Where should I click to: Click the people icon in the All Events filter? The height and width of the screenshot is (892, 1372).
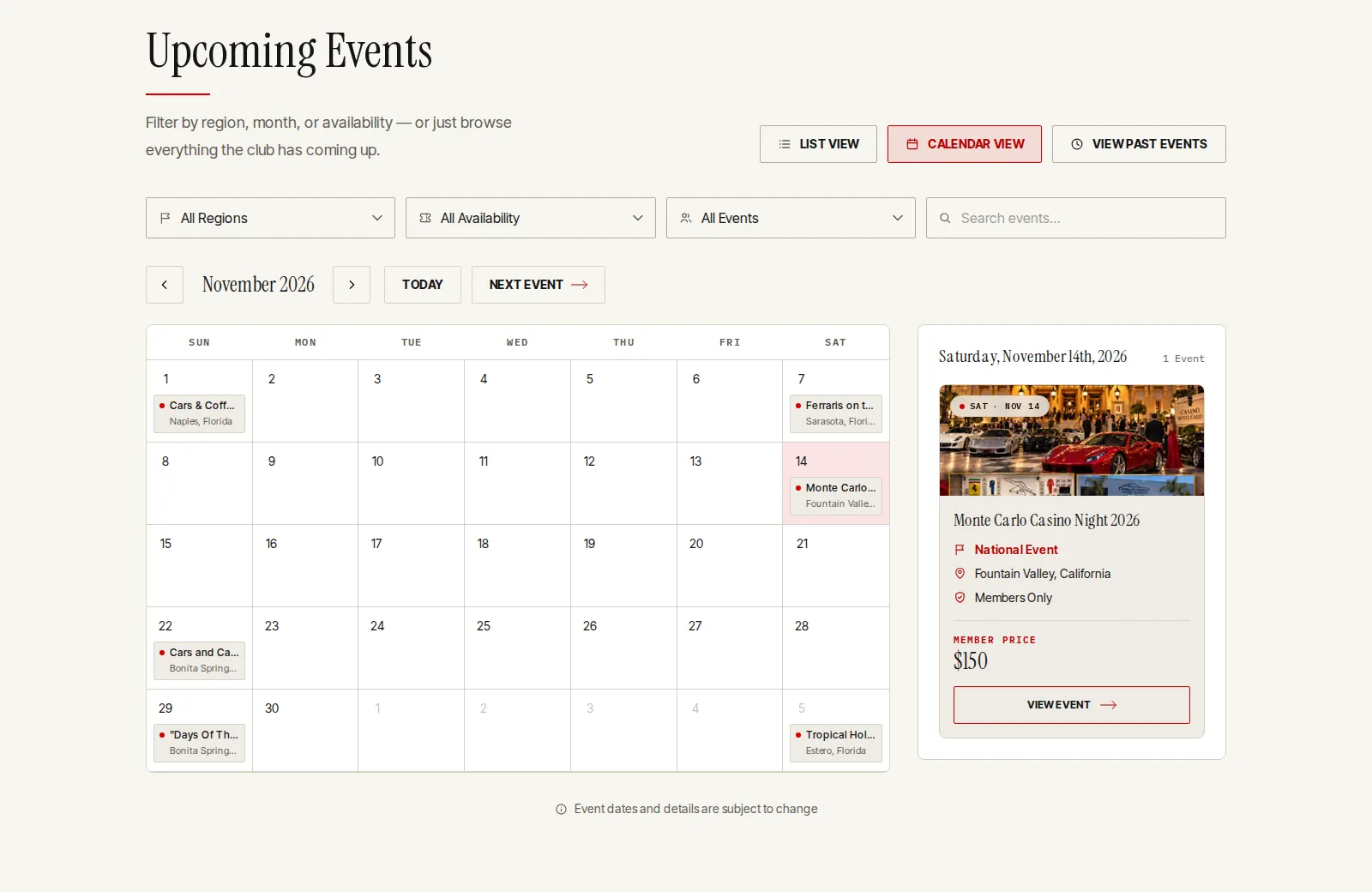coord(686,218)
